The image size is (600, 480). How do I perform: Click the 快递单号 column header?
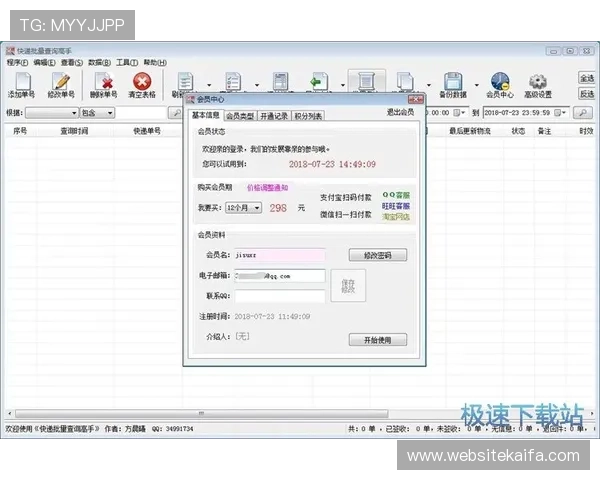pos(147,131)
